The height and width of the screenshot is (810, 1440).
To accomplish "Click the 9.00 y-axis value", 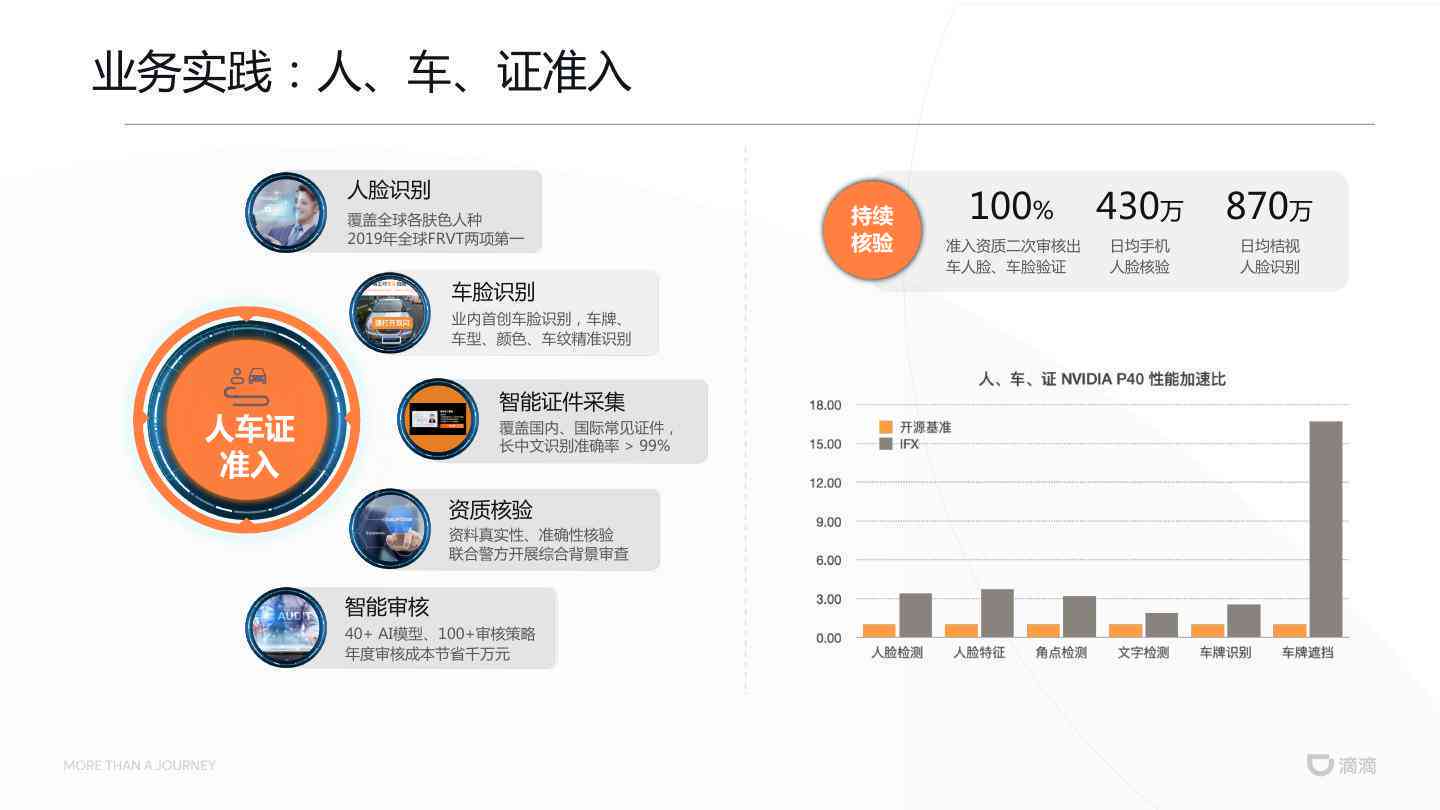I will pos(829,522).
